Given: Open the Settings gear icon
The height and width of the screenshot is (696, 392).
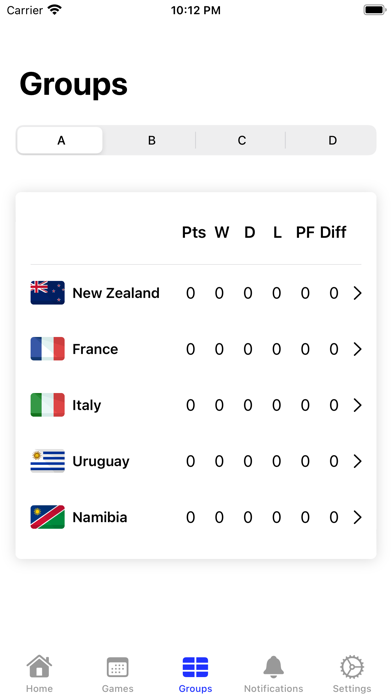Looking at the screenshot, I should [352, 667].
